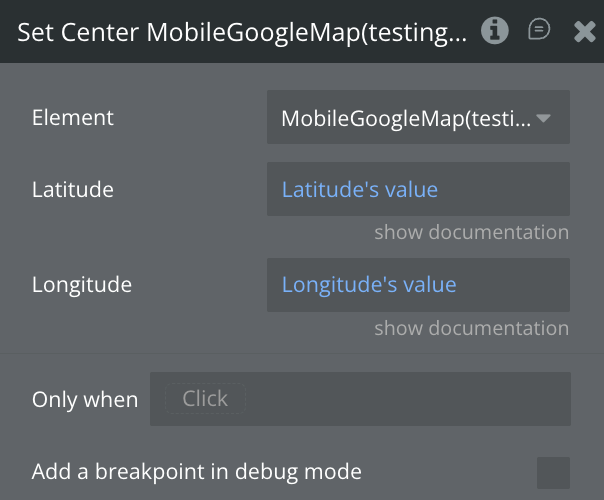Open the Element dropdown showing MobileGoogleMap
This screenshot has height=500, width=604.
406,118
